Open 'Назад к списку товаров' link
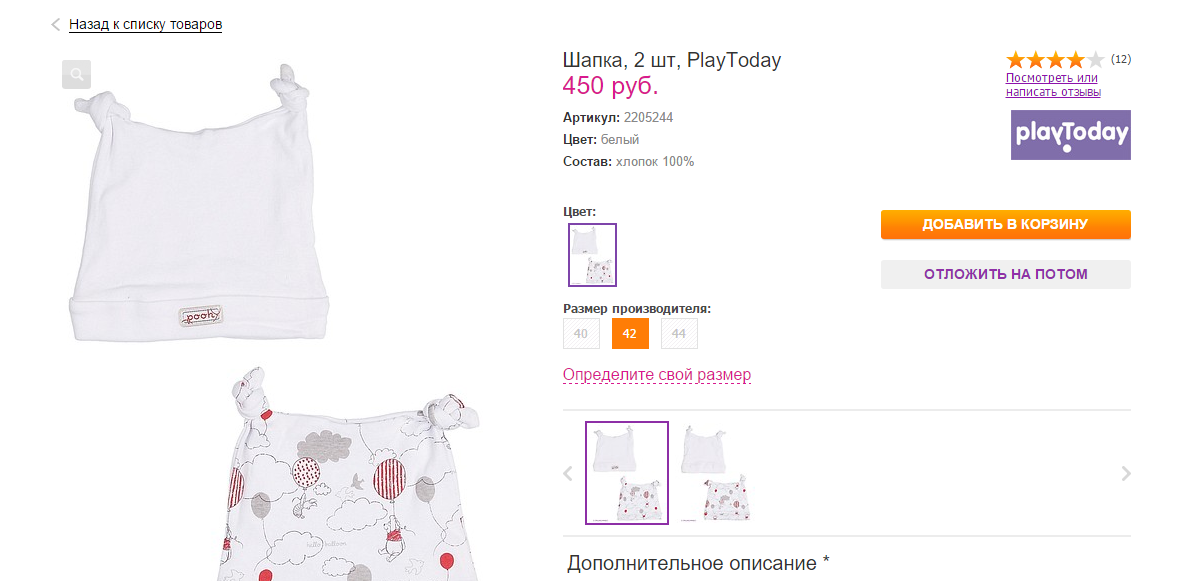The image size is (1204, 581). 145,24
